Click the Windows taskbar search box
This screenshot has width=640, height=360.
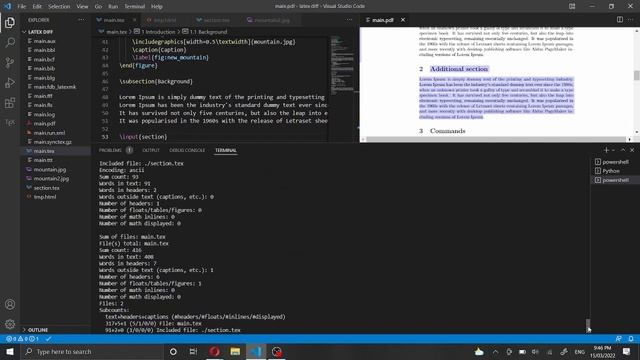pos(92,351)
